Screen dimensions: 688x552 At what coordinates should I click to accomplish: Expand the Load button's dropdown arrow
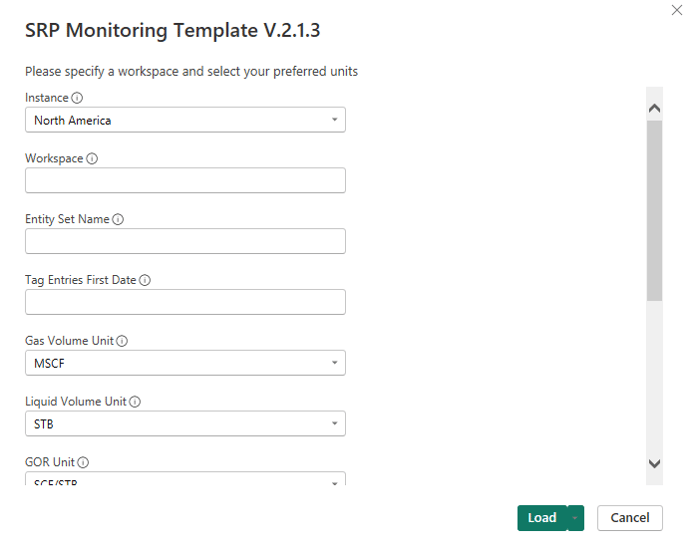coord(575,518)
